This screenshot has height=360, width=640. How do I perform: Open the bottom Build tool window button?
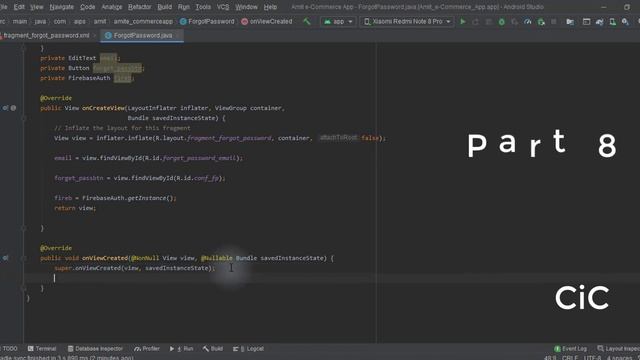click(x=213, y=349)
